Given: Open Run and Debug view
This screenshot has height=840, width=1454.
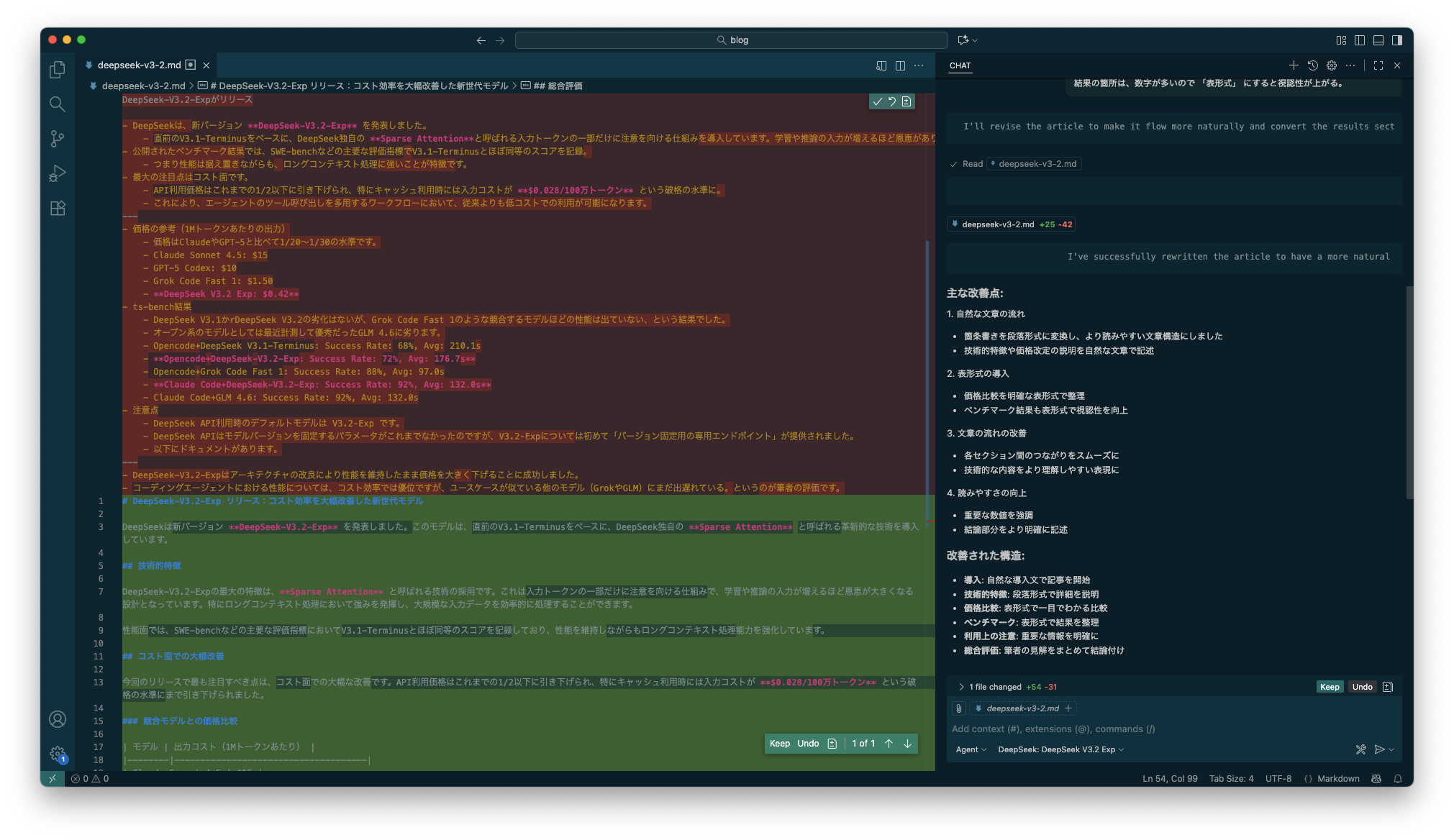Looking at the screenshot, I should point(58,173).
